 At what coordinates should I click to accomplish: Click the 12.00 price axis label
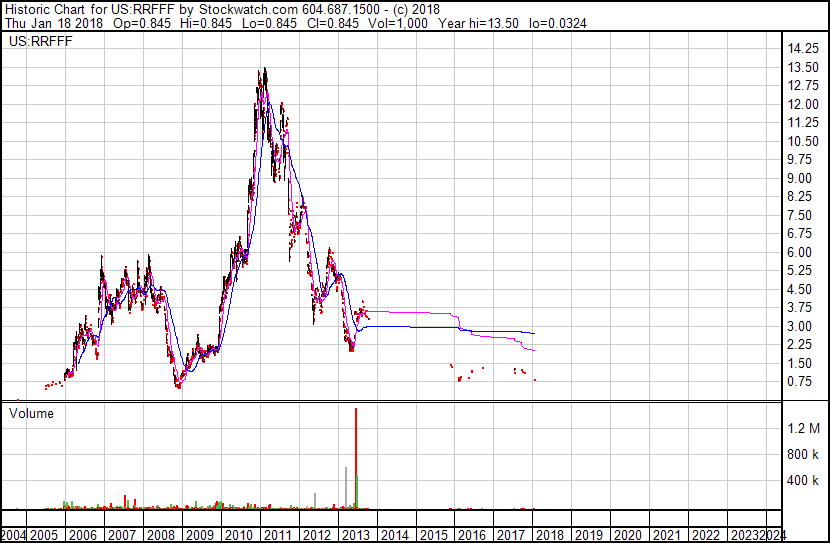click(x=803, y=104)
